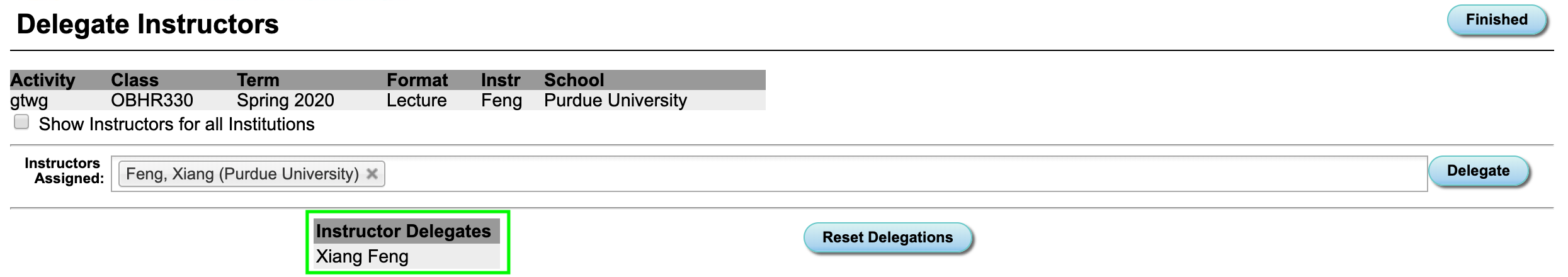Click the Spring 2020 term cell
The image size is (1568, 277).
pyautogui.click(x=285, y=101)
